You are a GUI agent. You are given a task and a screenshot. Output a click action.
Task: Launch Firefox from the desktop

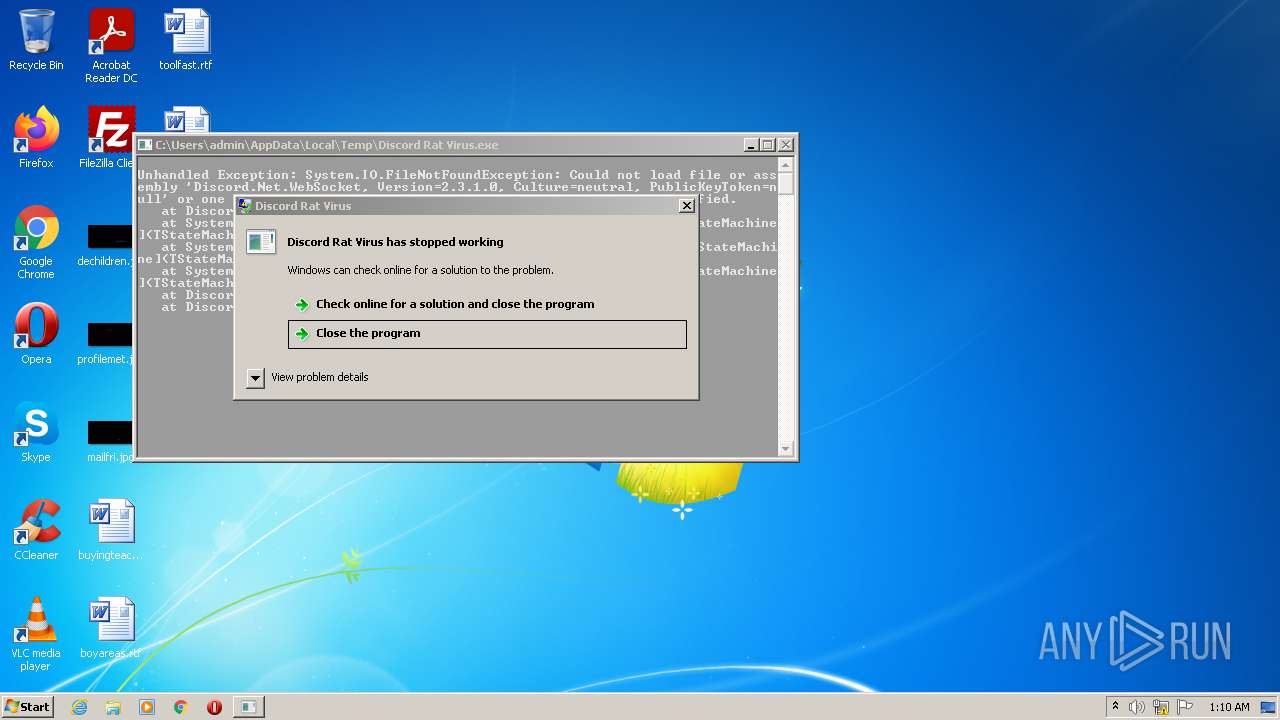(x=36, y=138)
